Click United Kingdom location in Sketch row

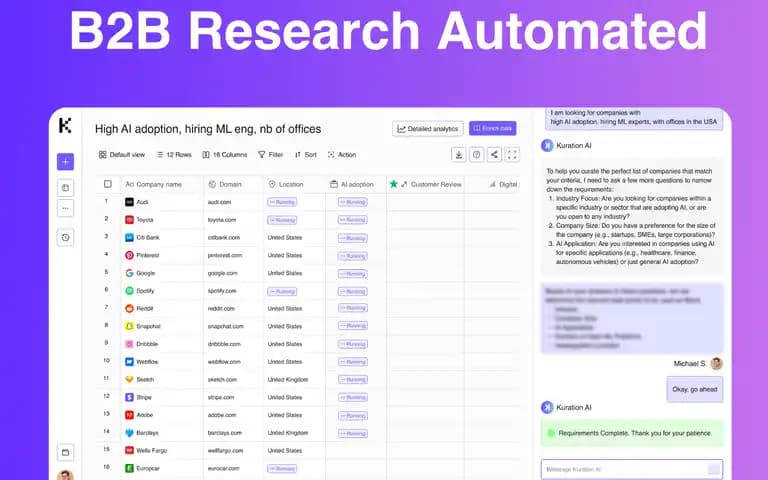pos(288,380)
